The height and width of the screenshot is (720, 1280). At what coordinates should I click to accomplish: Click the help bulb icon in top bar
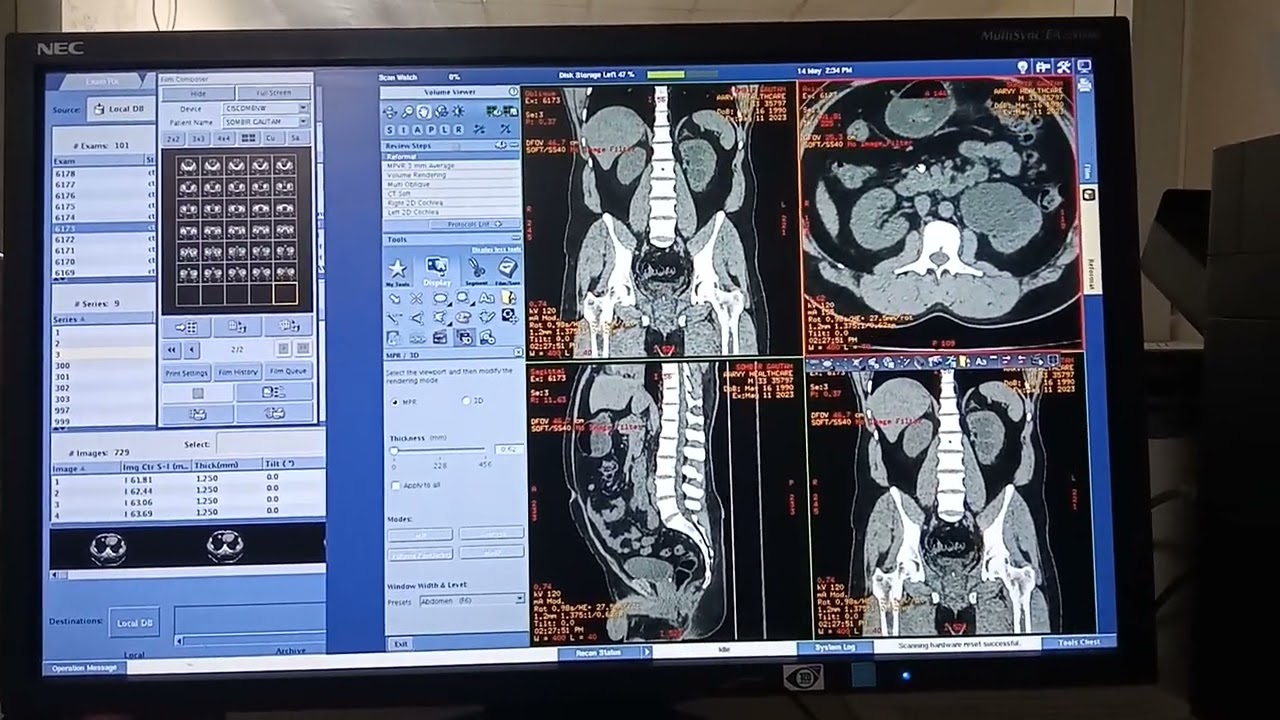[1022, 67]
